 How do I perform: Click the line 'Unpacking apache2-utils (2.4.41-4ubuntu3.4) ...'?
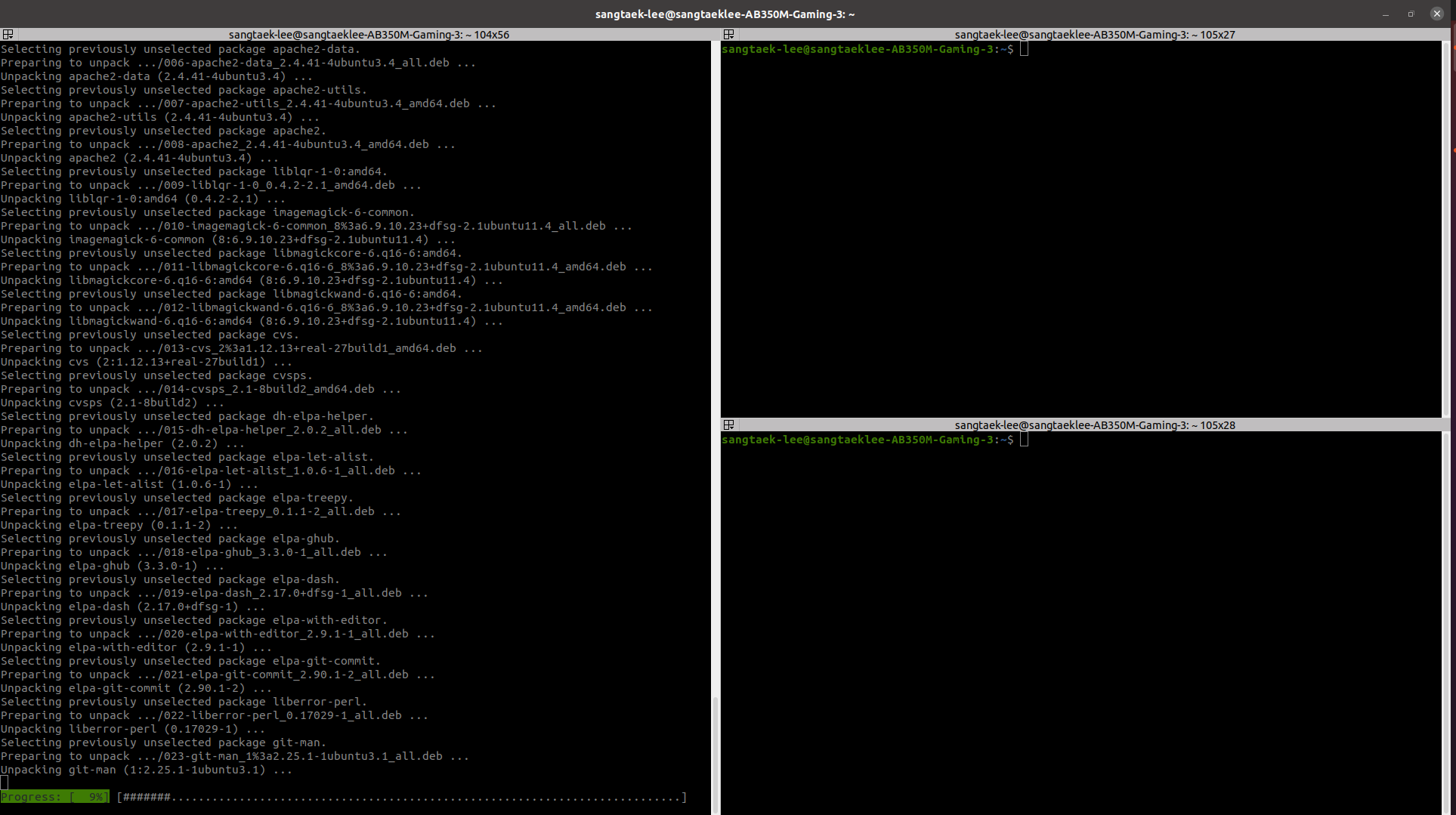[159, 117]
